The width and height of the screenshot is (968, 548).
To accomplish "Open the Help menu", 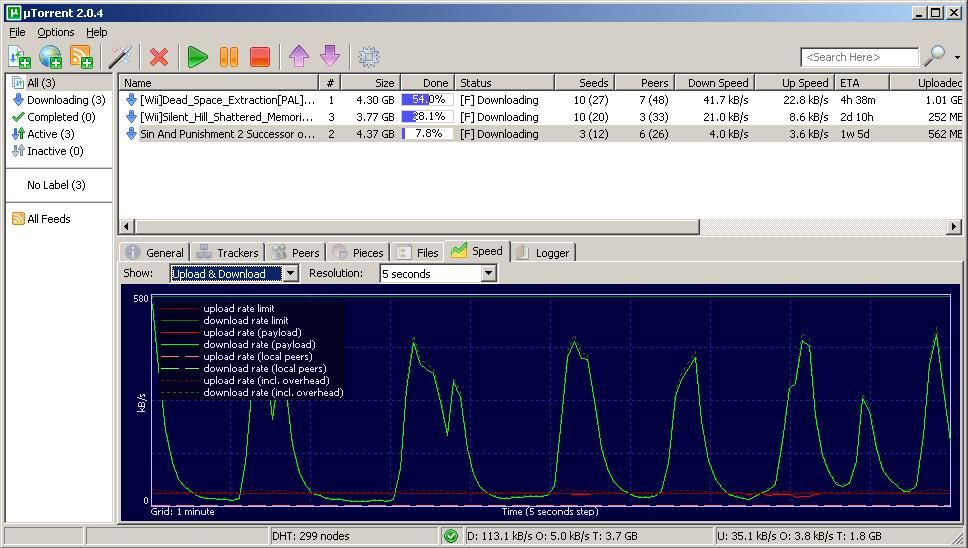I will pyautogui.click(x=96, y=32).
